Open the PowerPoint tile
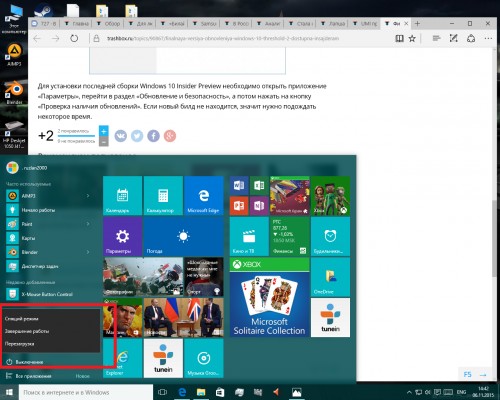Image resolution: width=500 pixels, height=400 pixels. click(239, 206)
